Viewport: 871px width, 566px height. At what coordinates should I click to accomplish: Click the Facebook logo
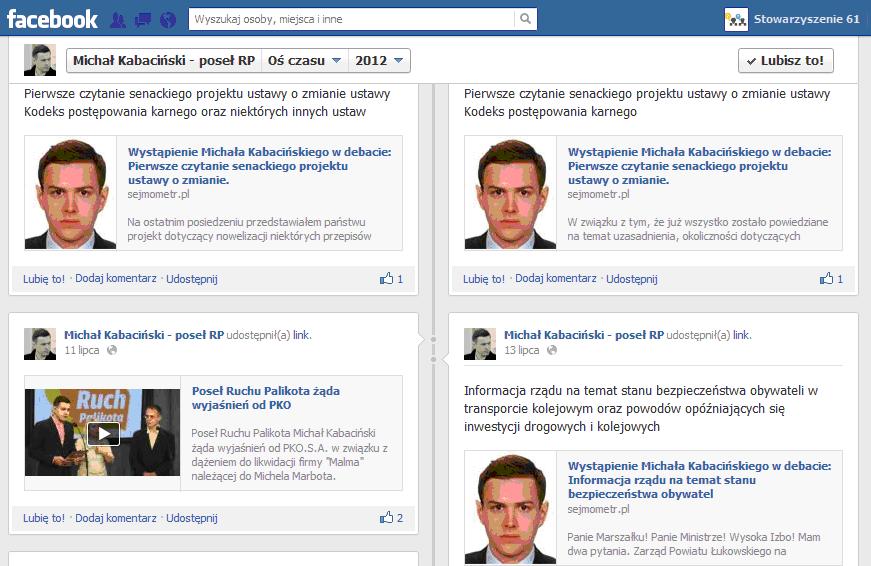click(52, 19)
